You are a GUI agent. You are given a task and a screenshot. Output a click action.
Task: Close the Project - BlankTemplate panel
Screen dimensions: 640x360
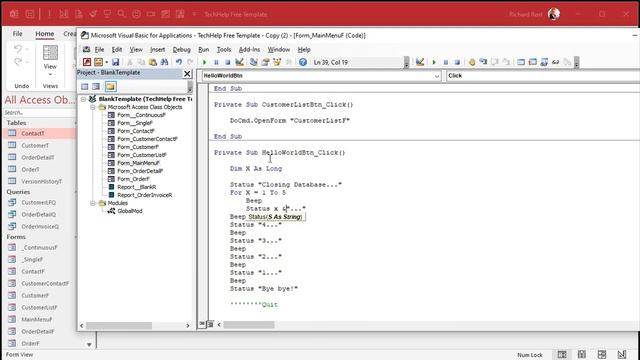point(187,73)
